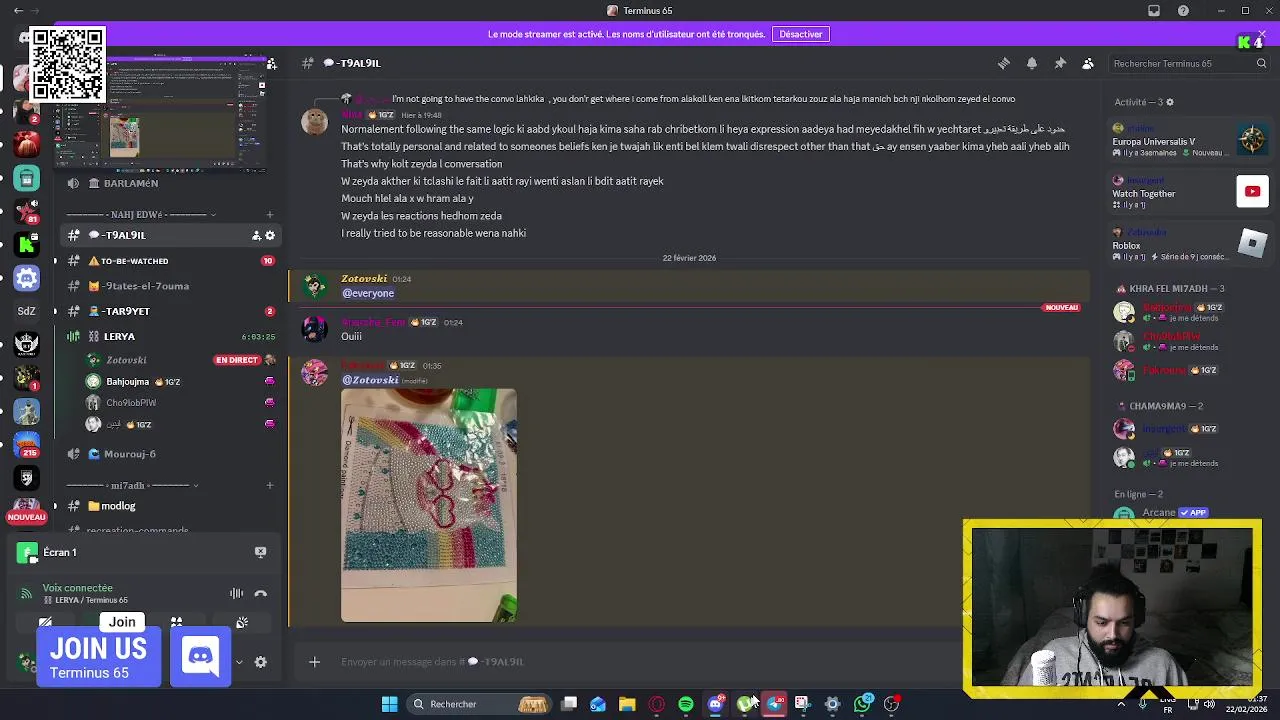The image size is (1280, 720).
Task: Open the Mourouj-6 voice channel
Action: pos(170,454)
